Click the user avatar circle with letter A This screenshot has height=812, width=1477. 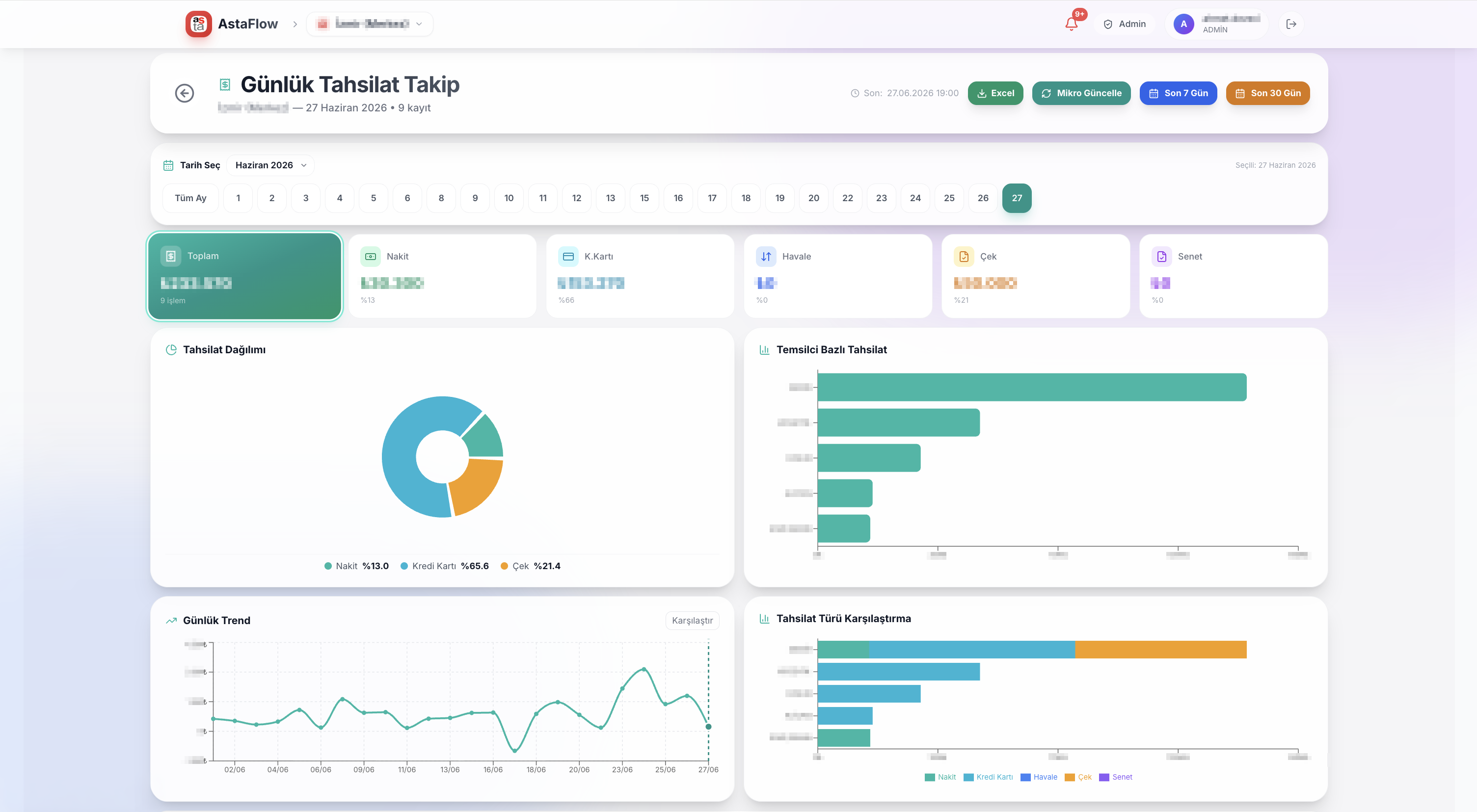pyautogui.click(x=1183, y=24)
